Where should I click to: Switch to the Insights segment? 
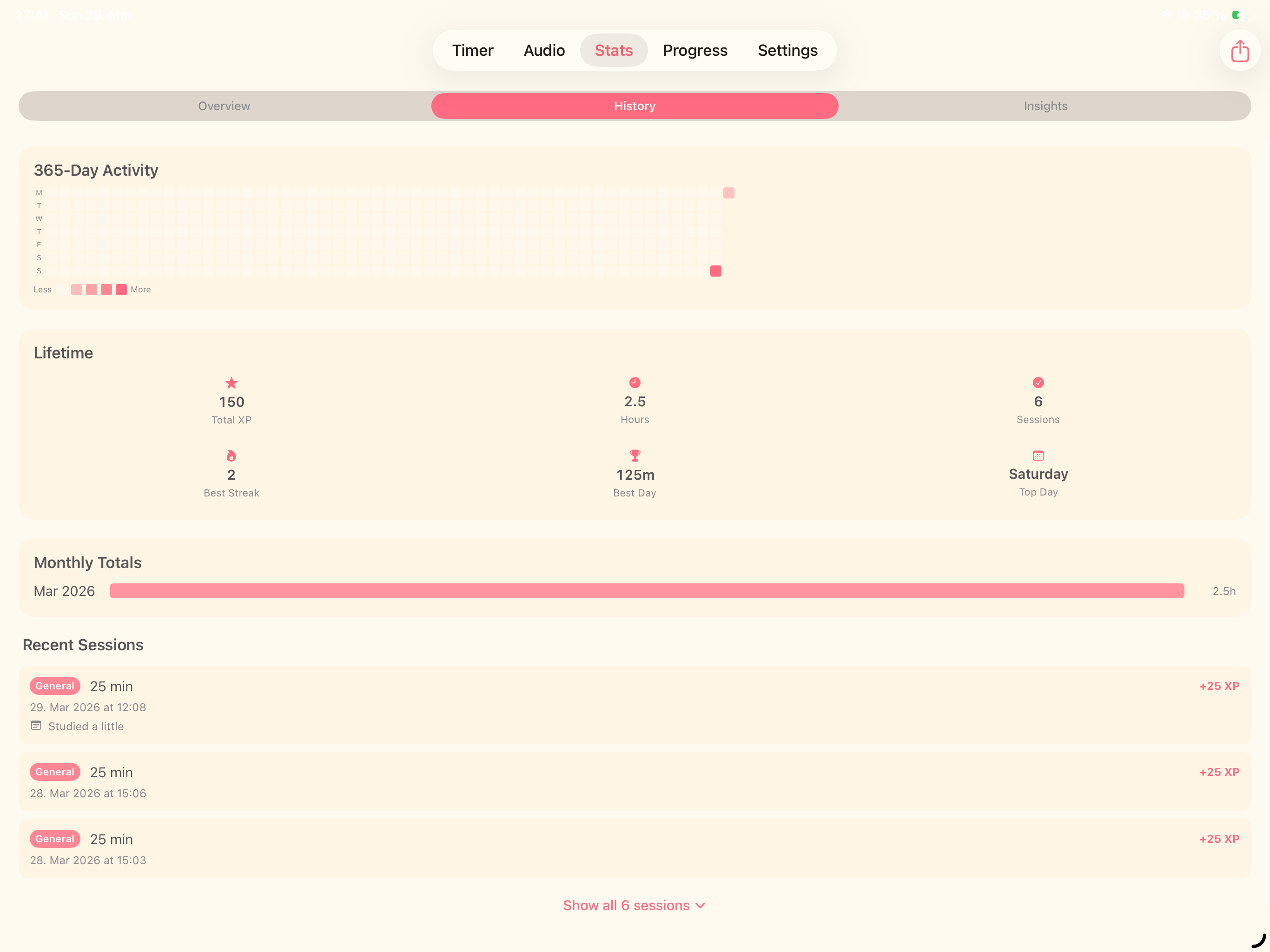click(1045, 106)
